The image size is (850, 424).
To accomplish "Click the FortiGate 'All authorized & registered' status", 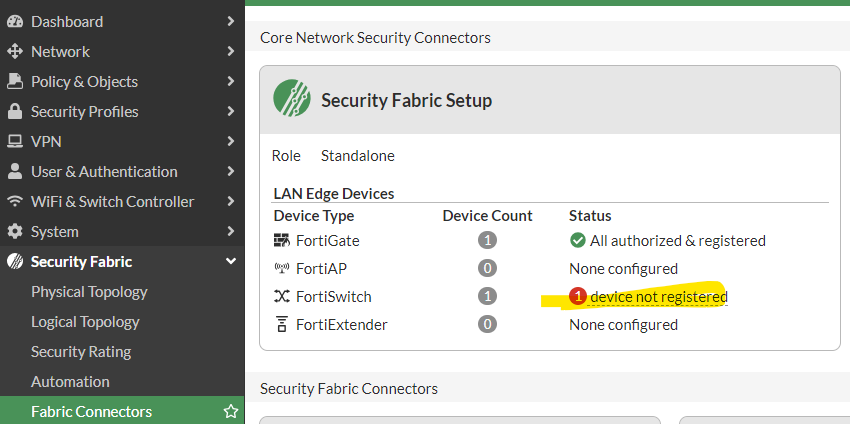I will pos(677,240).
